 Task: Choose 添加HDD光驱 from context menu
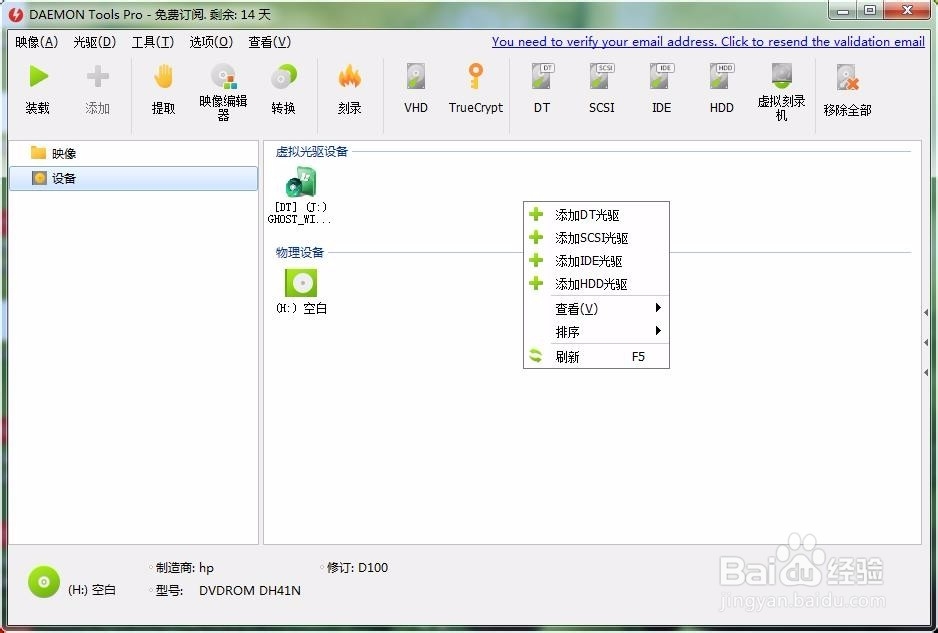596,284
